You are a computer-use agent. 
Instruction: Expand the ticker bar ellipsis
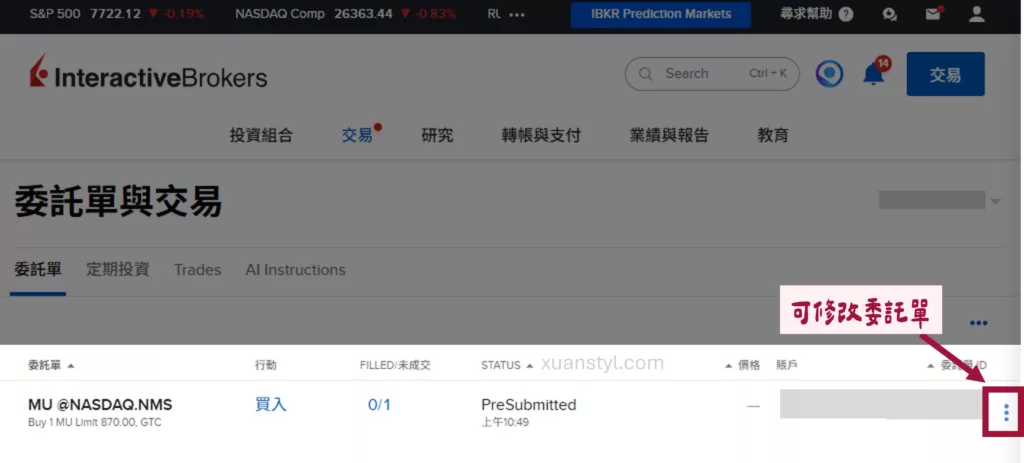tap(517, 14)
